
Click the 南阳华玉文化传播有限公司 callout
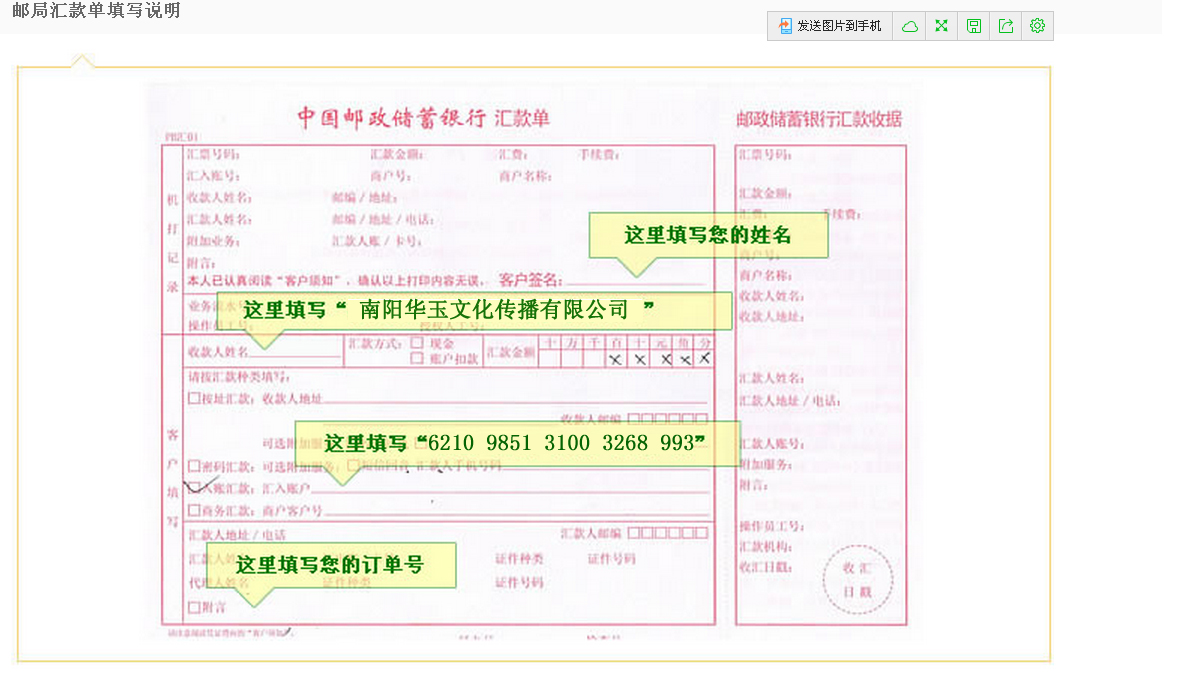point(474,310)
